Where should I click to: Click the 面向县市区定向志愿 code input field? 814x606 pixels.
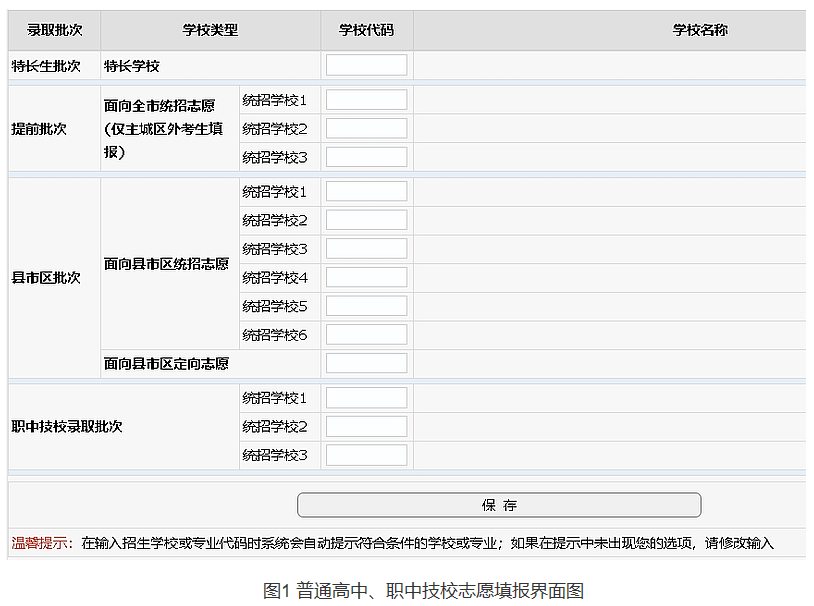point(366,363)
